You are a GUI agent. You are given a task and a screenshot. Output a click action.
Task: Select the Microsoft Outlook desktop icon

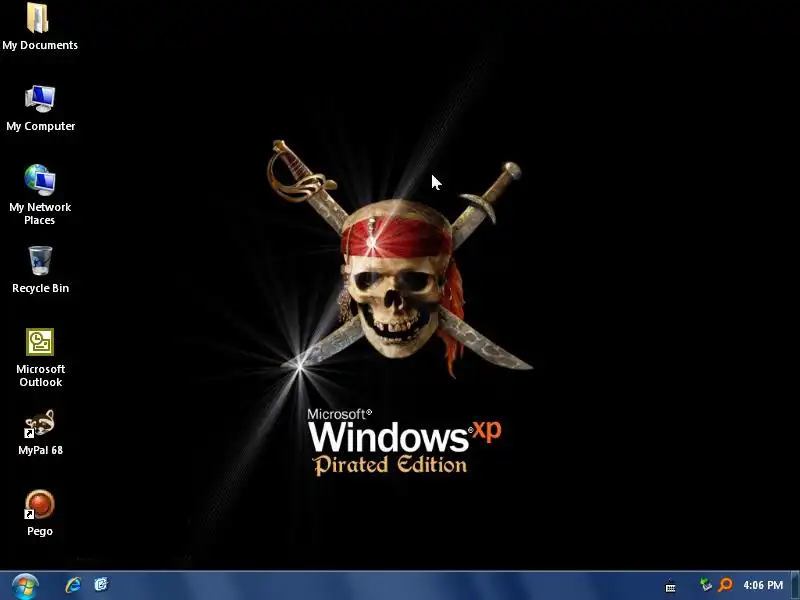[40, 342]
